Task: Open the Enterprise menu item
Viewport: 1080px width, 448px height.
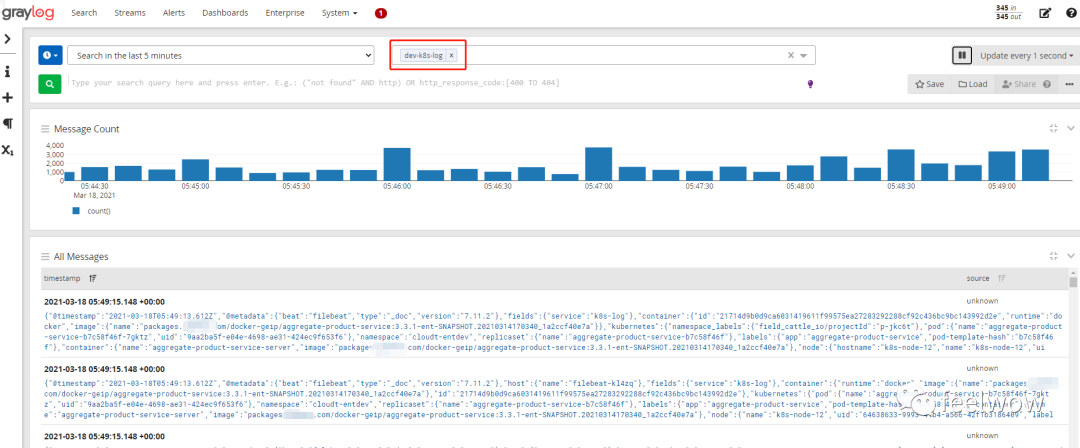Action: click(285, 13)
